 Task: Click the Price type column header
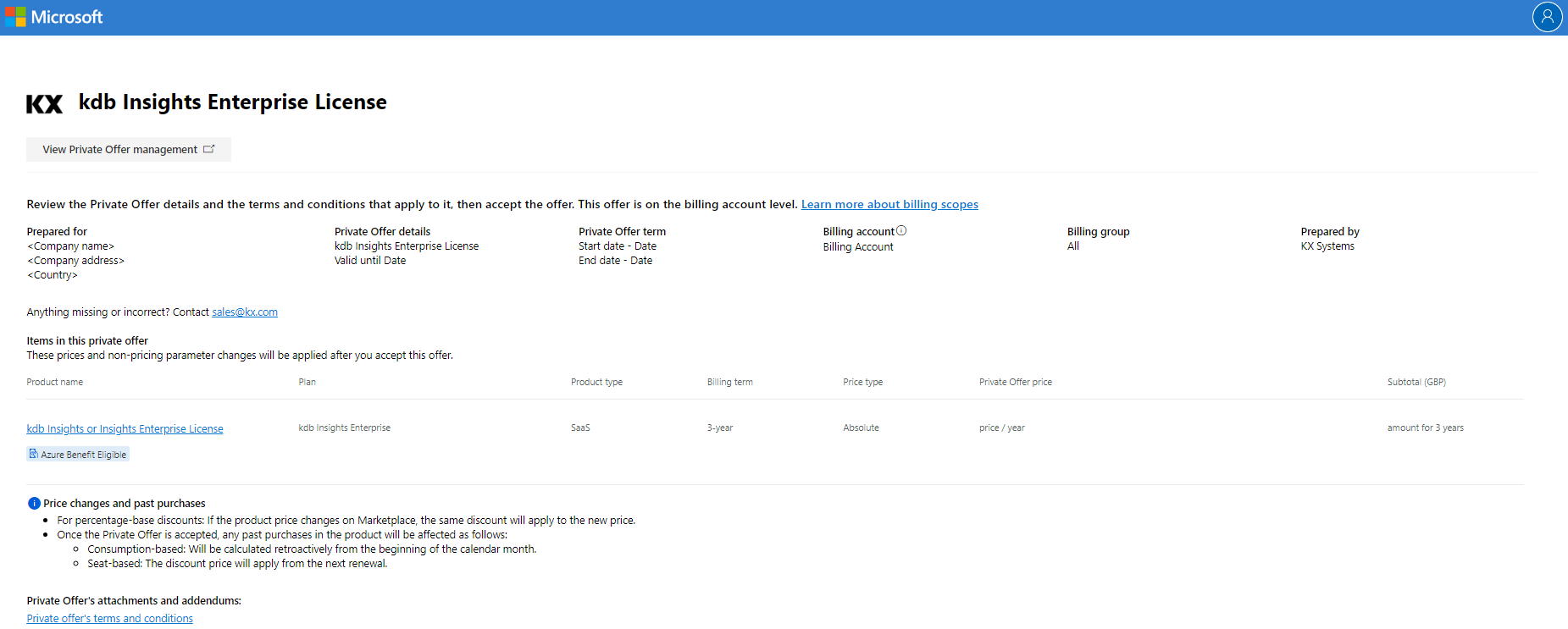coord(862,383)
